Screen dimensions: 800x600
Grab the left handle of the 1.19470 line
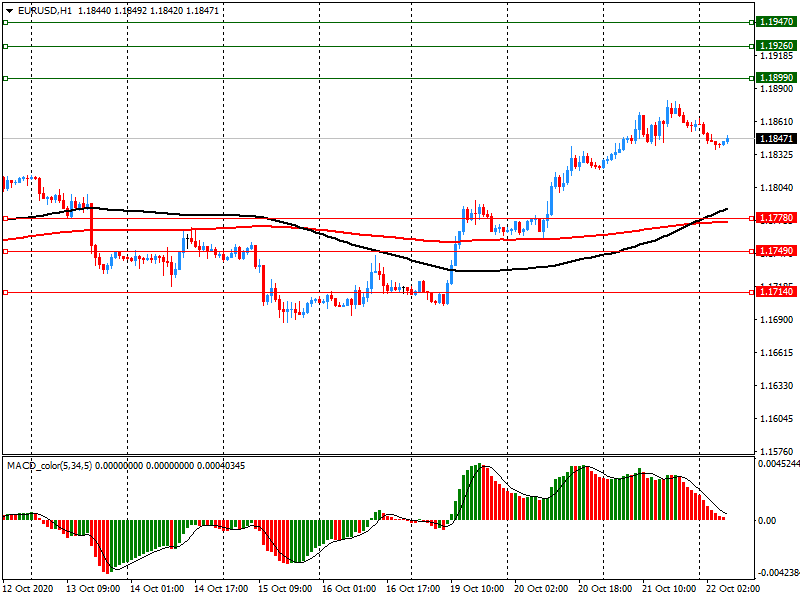click(6, 22)
